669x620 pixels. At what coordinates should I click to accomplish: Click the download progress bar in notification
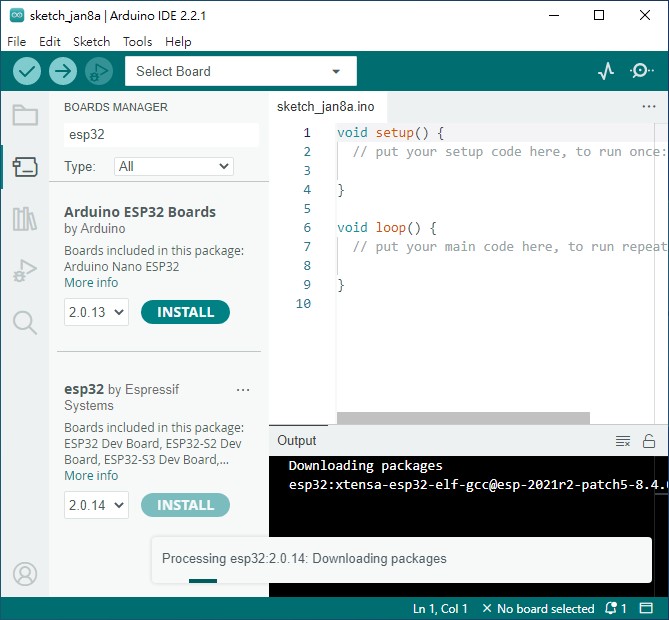click(x=203, y=581)
